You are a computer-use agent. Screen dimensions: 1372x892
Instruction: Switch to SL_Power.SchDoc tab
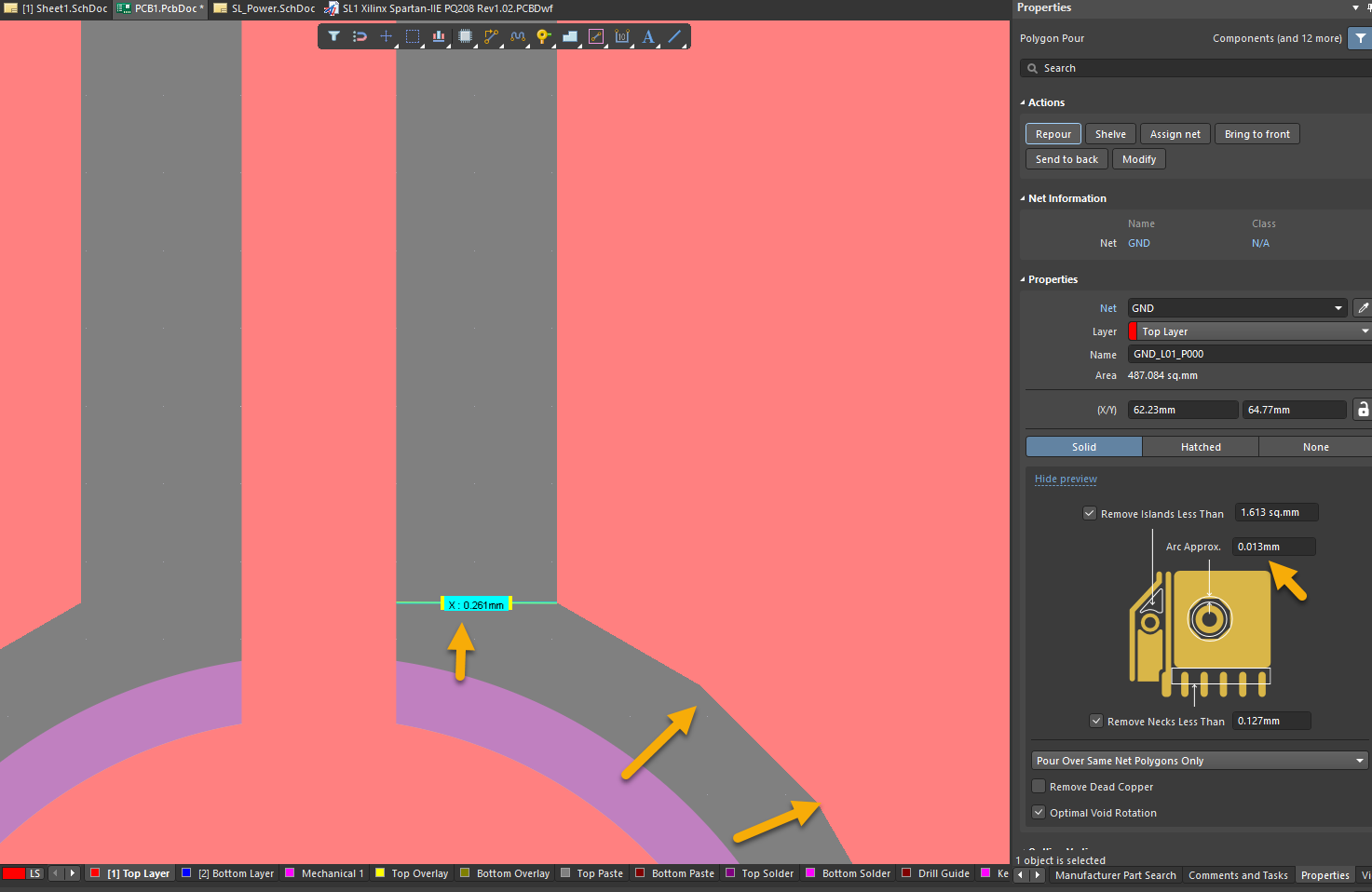click(265, 8)
